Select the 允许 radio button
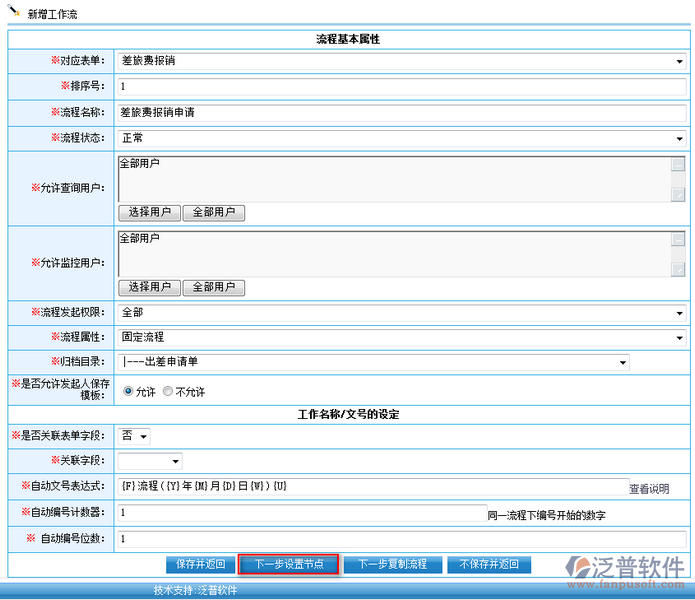Screen dimensions: 695x600 (x=128, y=391)
